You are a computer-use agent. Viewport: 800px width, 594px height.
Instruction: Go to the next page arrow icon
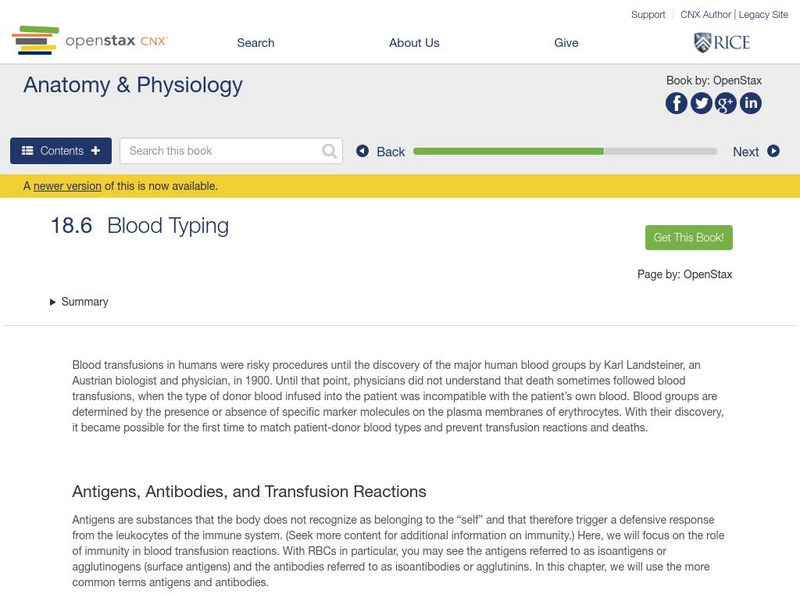click(773, 151)
